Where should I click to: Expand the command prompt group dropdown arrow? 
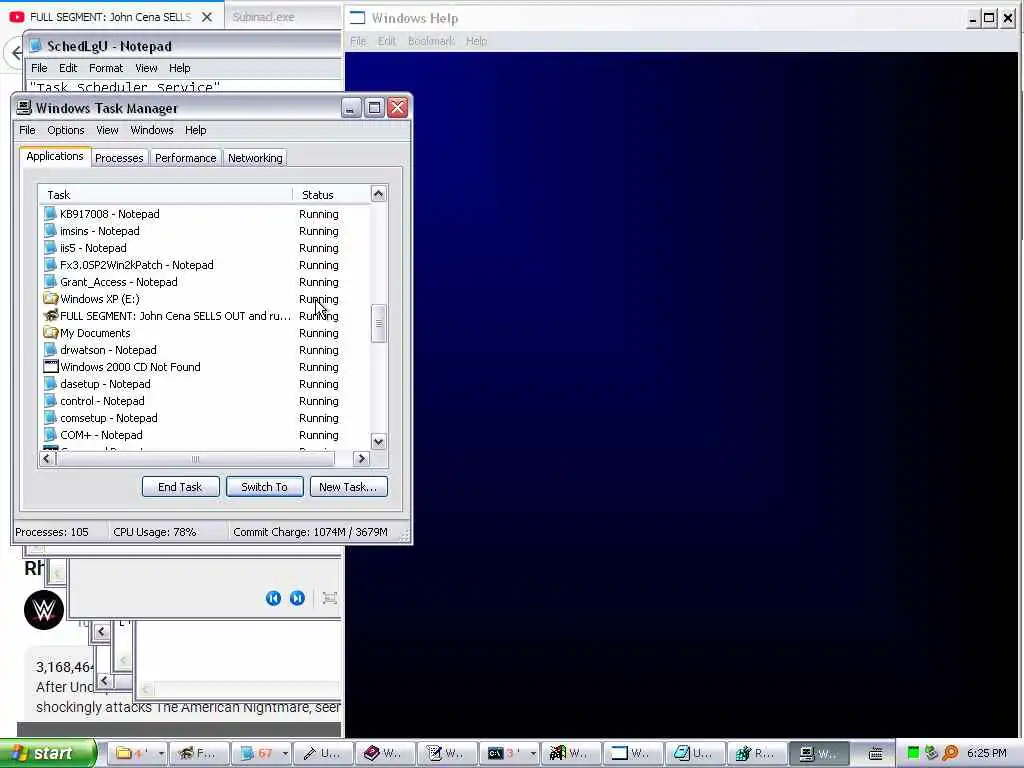[533, 753]
